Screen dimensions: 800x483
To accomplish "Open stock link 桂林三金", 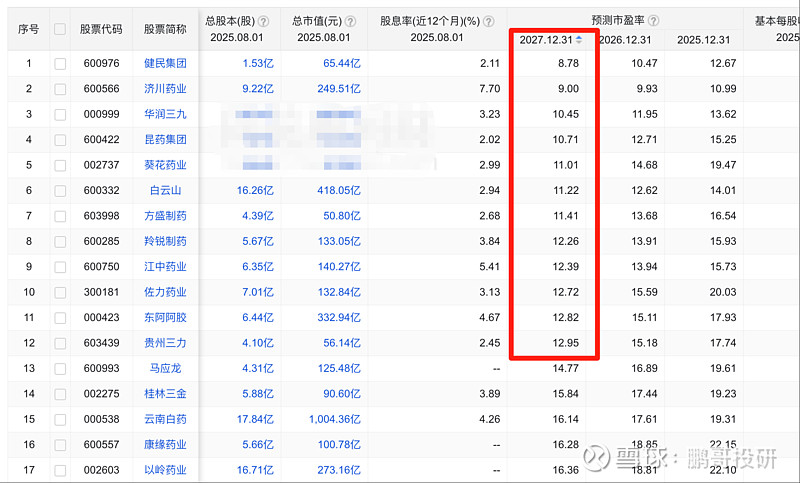I will coord(165,394).
